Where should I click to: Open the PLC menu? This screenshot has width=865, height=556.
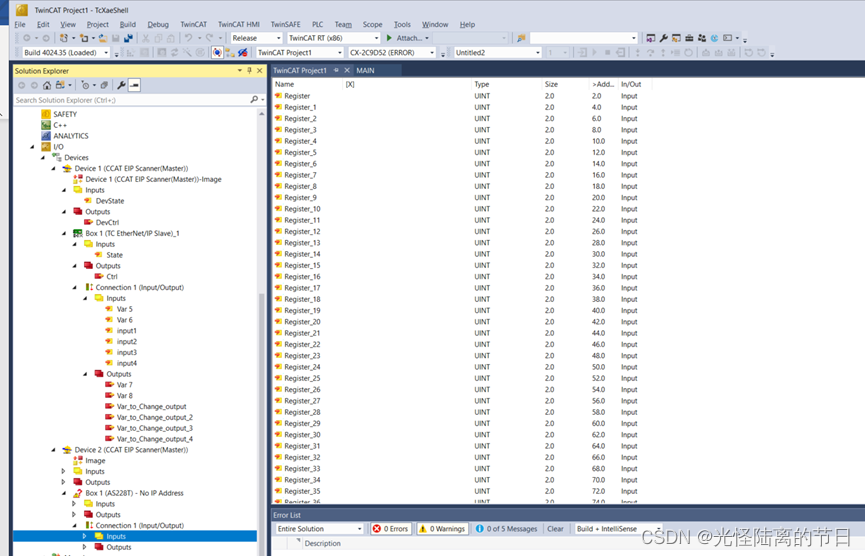[318, 24]
